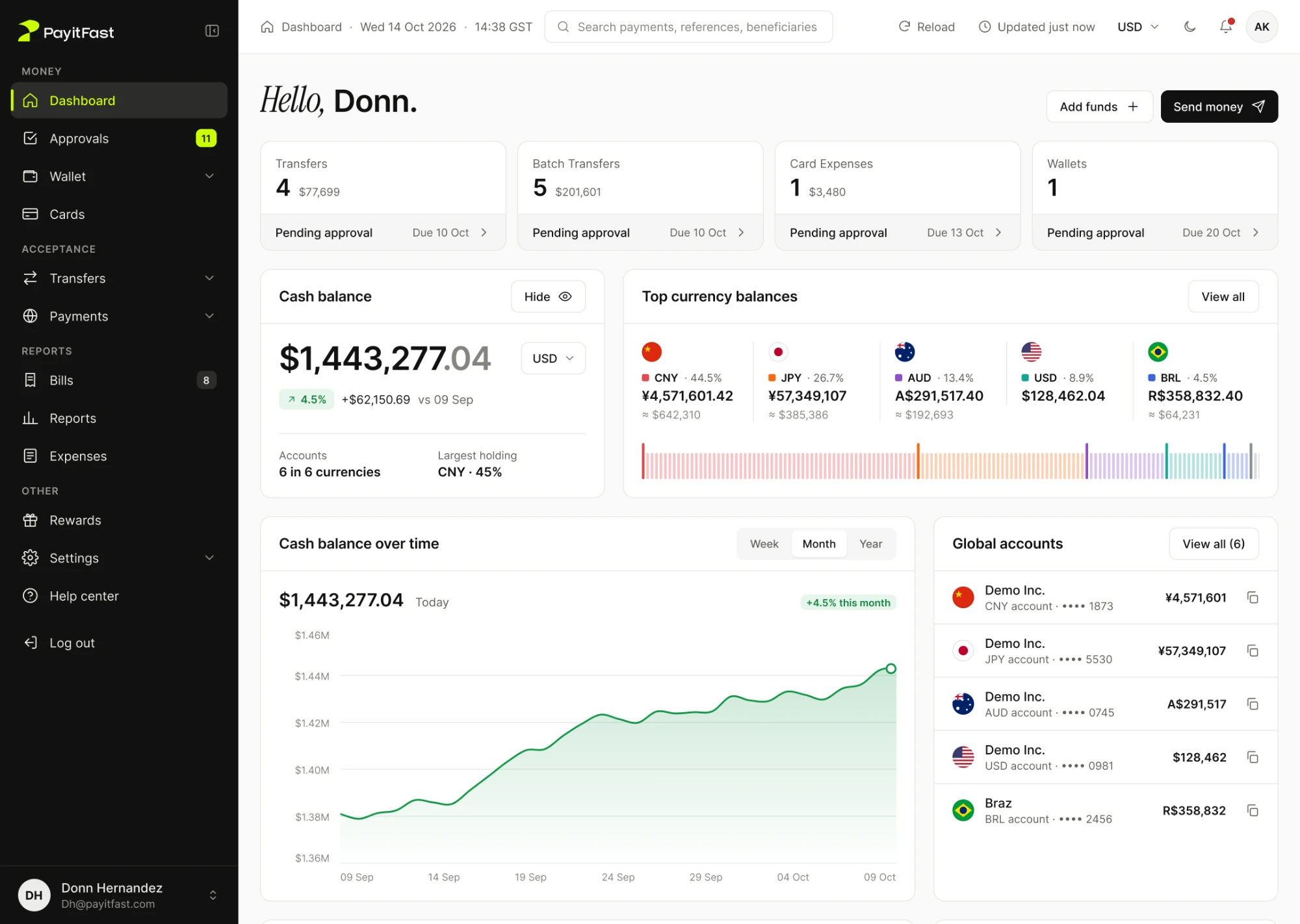Switch chart to Month view
Viewport: 1300px width, 924px height.
(x=819, y=544)
